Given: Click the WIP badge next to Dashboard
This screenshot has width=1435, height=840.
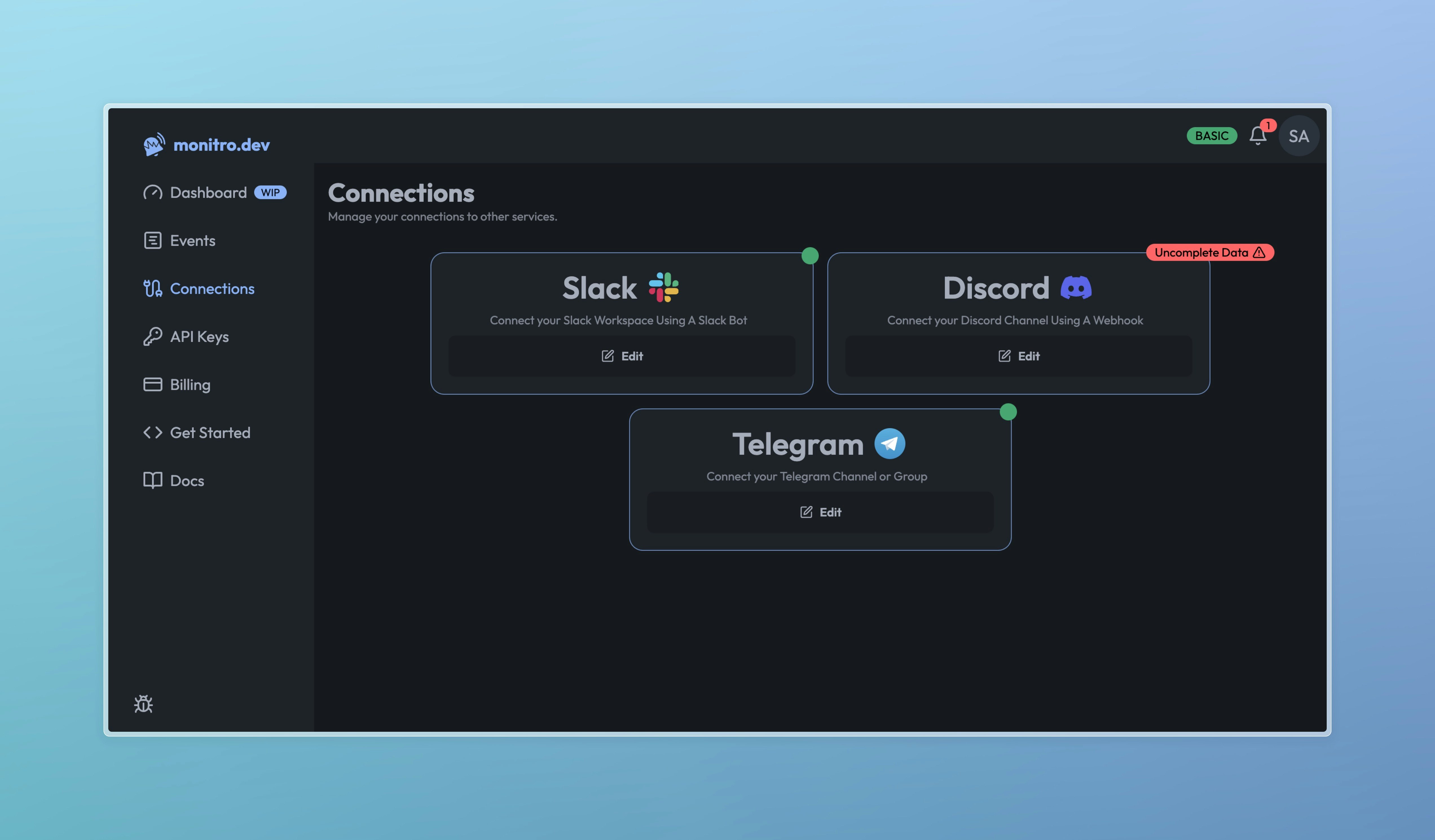Looking at the screenshot, I should tap(270, 192).
